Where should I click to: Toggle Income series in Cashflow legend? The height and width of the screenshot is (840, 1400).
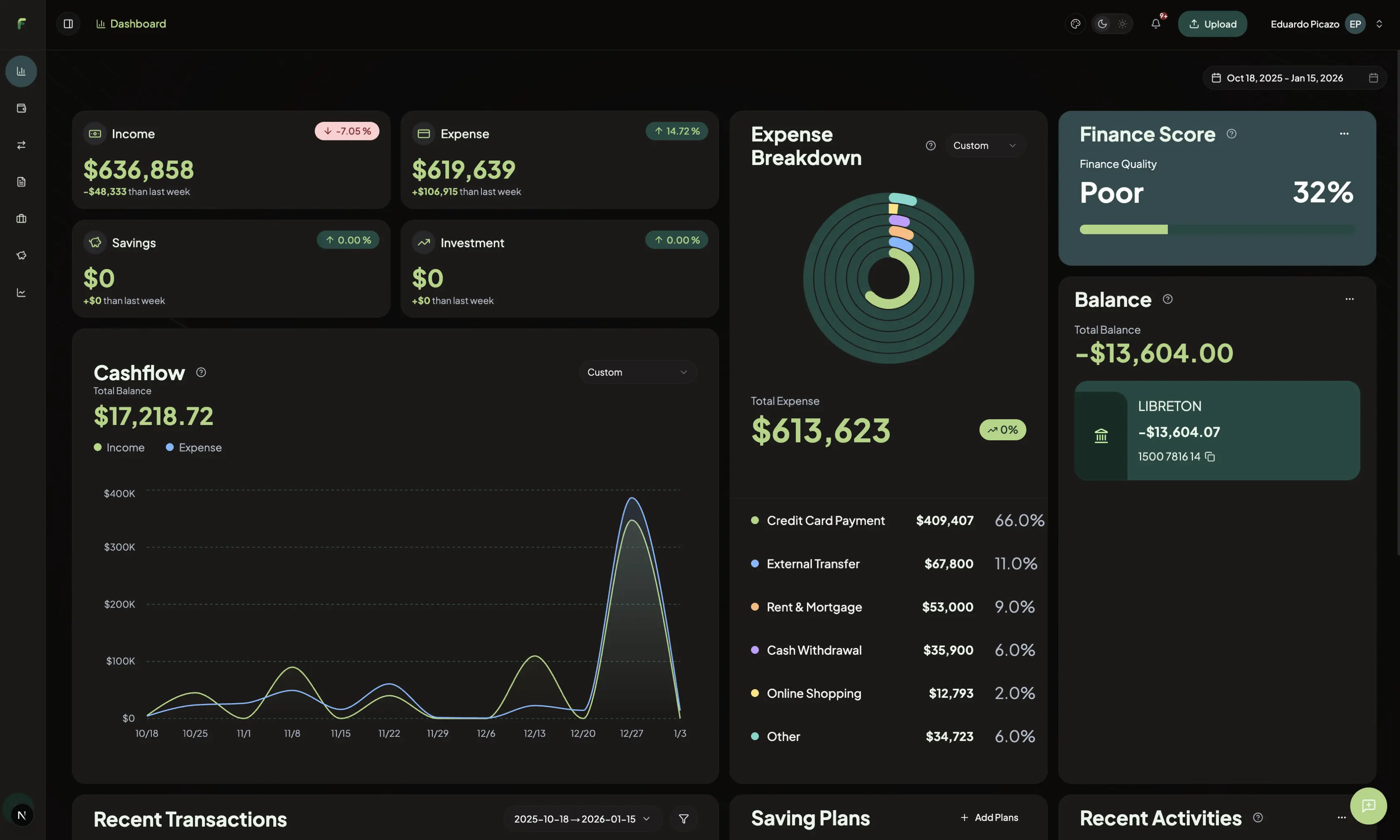[119, 447]
